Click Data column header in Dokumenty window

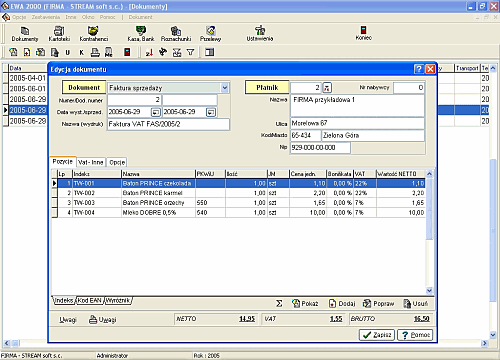(28, 68)
